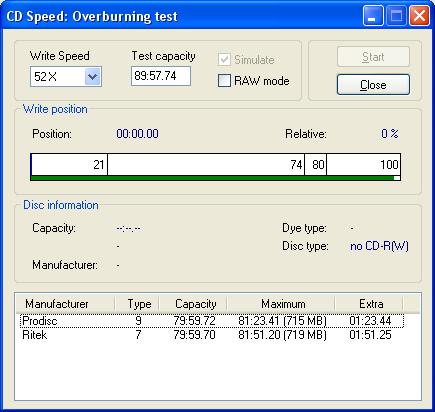Click the 80 marker on position bar
Screen dimensions: 435x412
318,165
